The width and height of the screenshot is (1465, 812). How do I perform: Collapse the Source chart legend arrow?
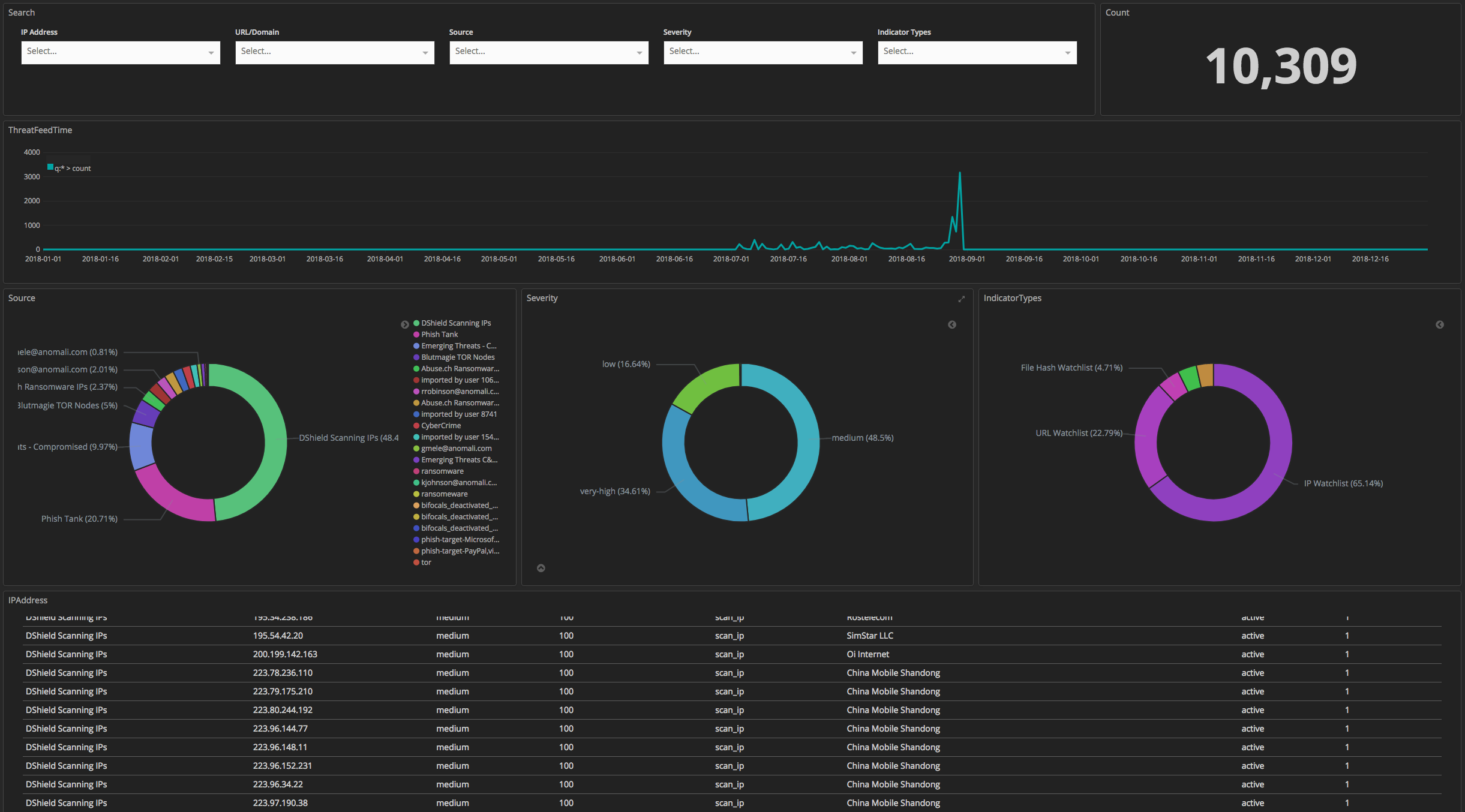coord(405,324)
